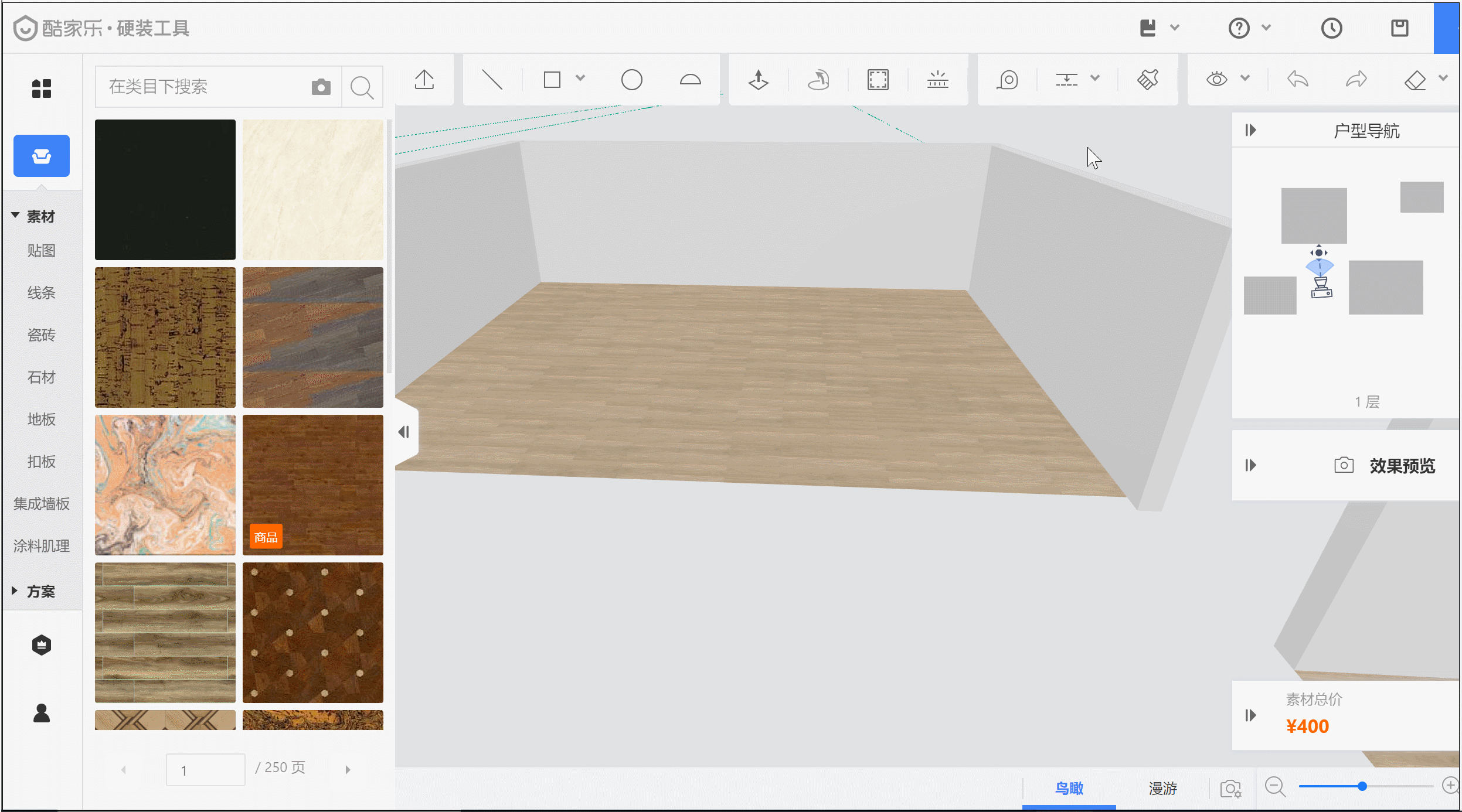Viewport: 1462px width, 812px height.
Task: Click the material brush tool icon
Action: [x=1148, y=80]
